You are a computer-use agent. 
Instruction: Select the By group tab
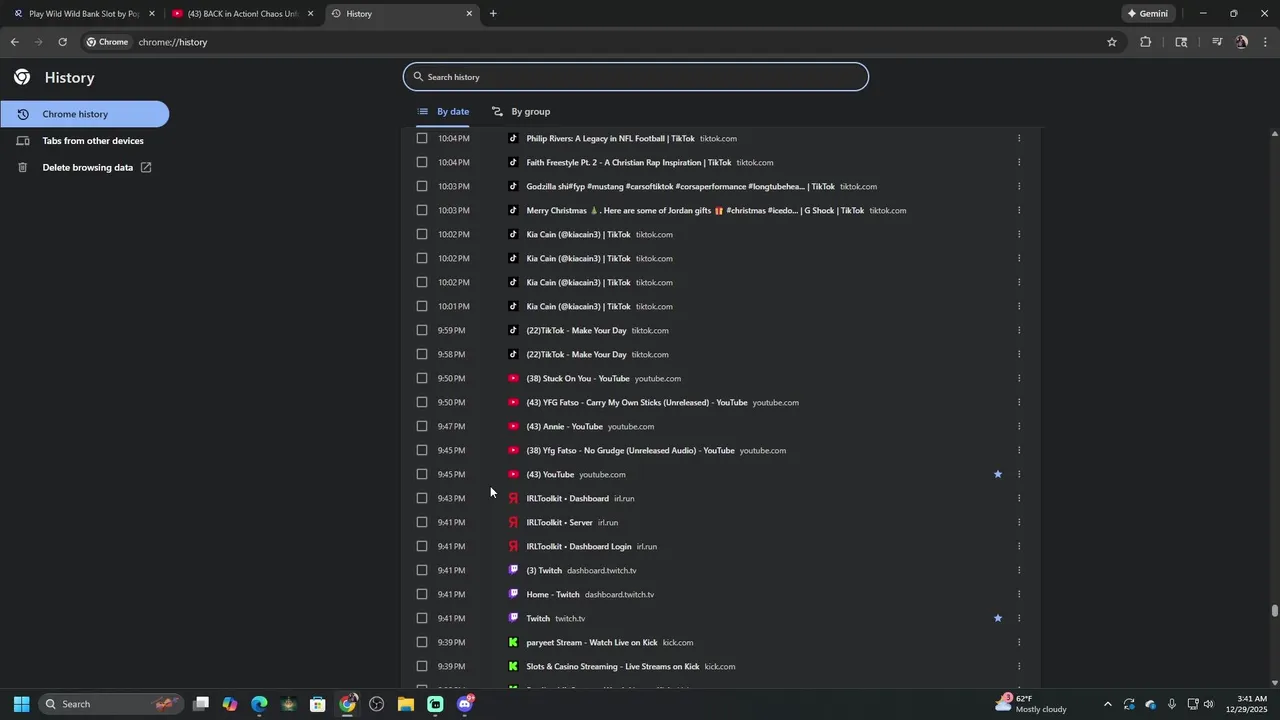521,112
